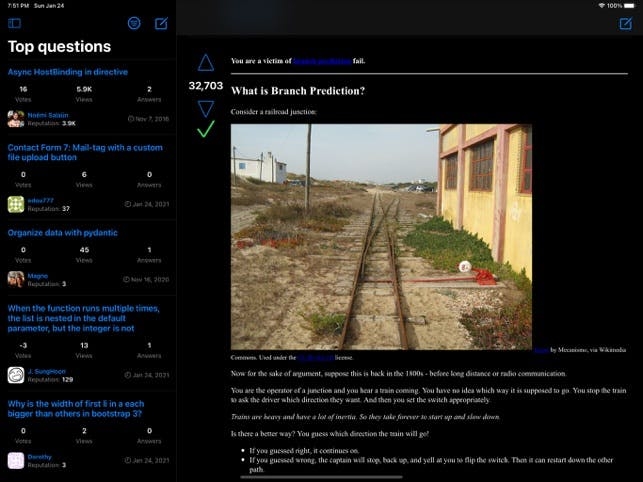The height and width of the screenshot is (482, 643).
Task: Click the 5.9K views count
Action: 84,89
